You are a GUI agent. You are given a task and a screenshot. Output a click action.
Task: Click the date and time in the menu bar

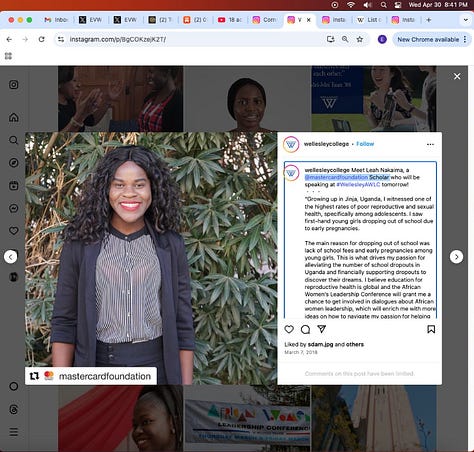(438, 5)
